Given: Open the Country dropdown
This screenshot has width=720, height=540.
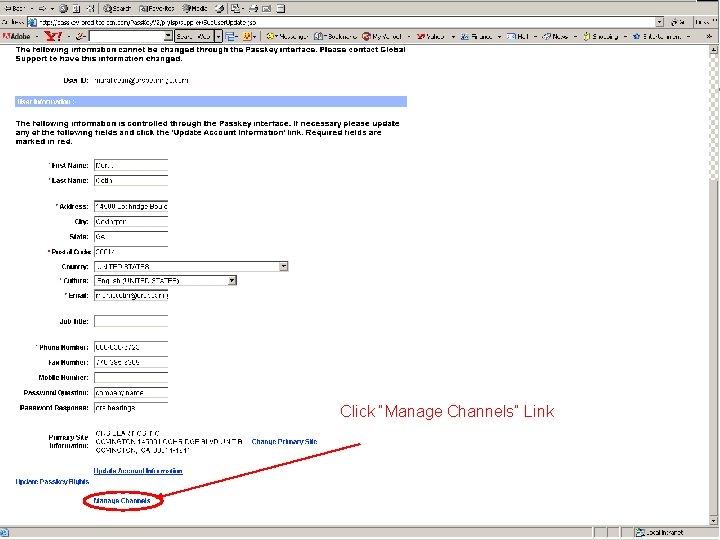Looking at the screenshot, I should 191,266.
